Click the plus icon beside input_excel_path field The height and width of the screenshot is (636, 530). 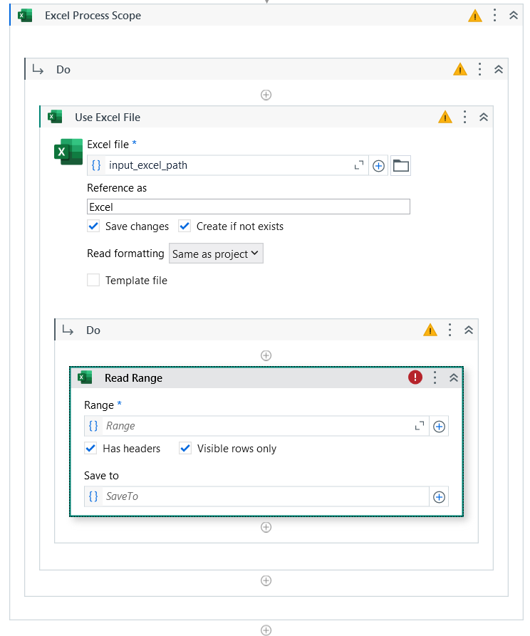point(378,165)
